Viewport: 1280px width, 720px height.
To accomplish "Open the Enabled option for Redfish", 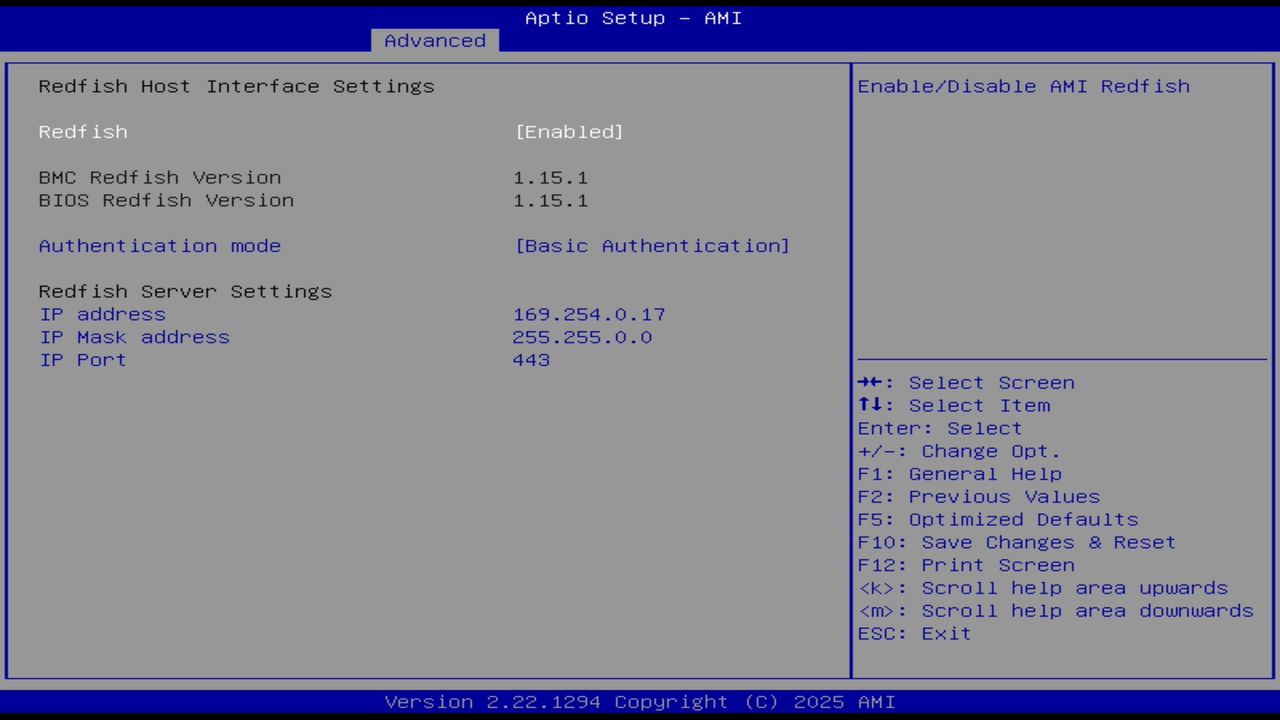I will [x=570, y=131].
